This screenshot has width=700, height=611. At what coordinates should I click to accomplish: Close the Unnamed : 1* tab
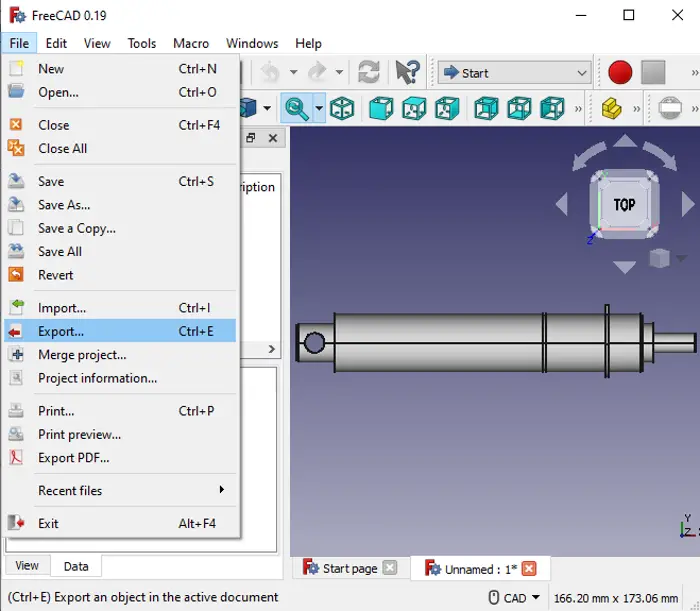[529, 568]
